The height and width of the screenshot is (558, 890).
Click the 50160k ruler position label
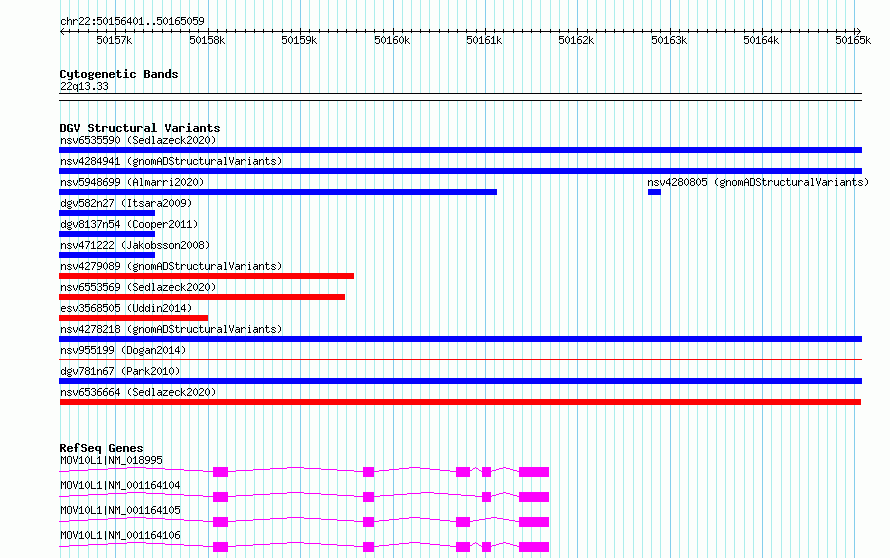392,40
